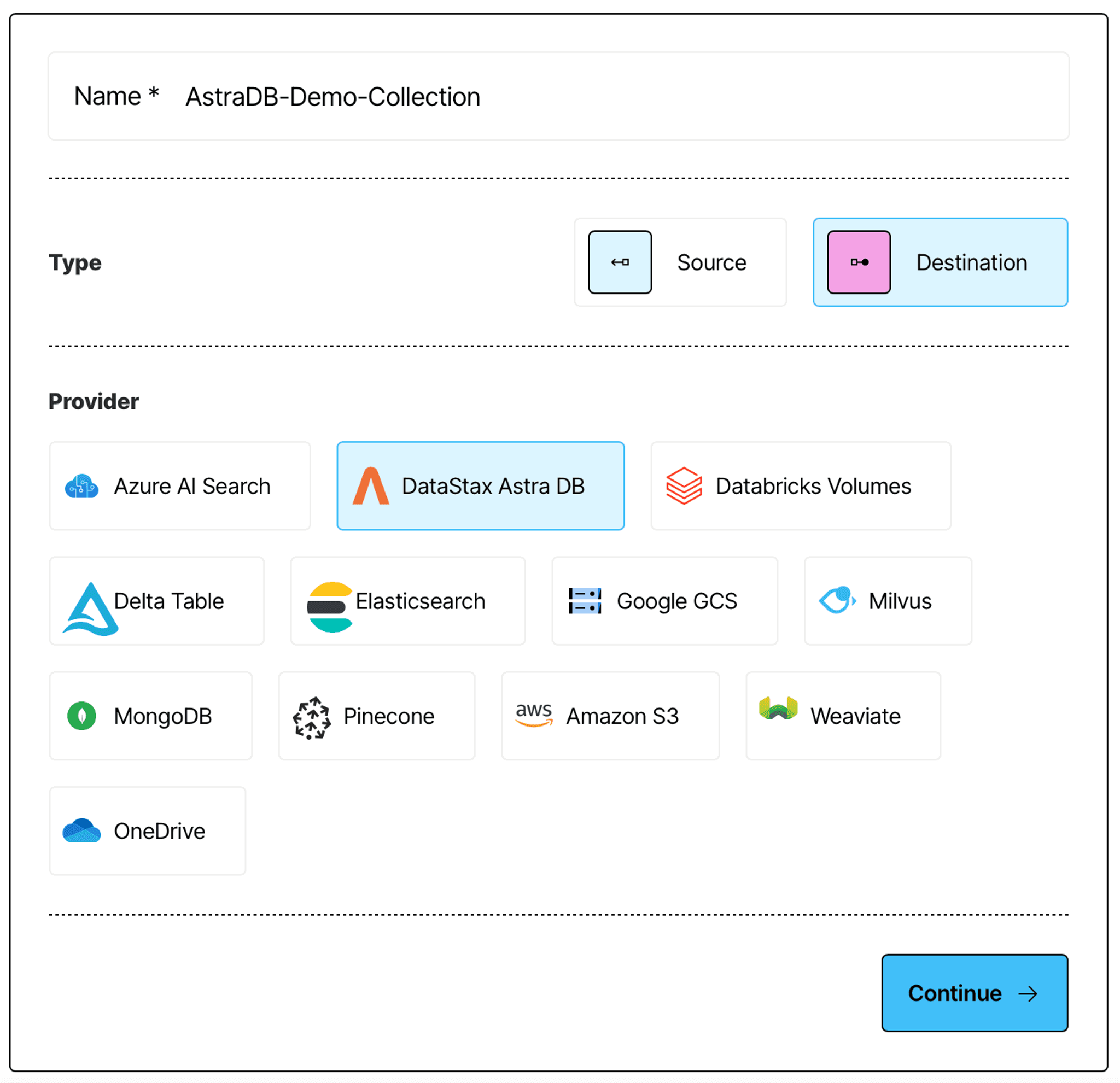The height and width of the screenshot is (1083, 1120).
Task: Click the Type section heading
Action: point(75,263)
